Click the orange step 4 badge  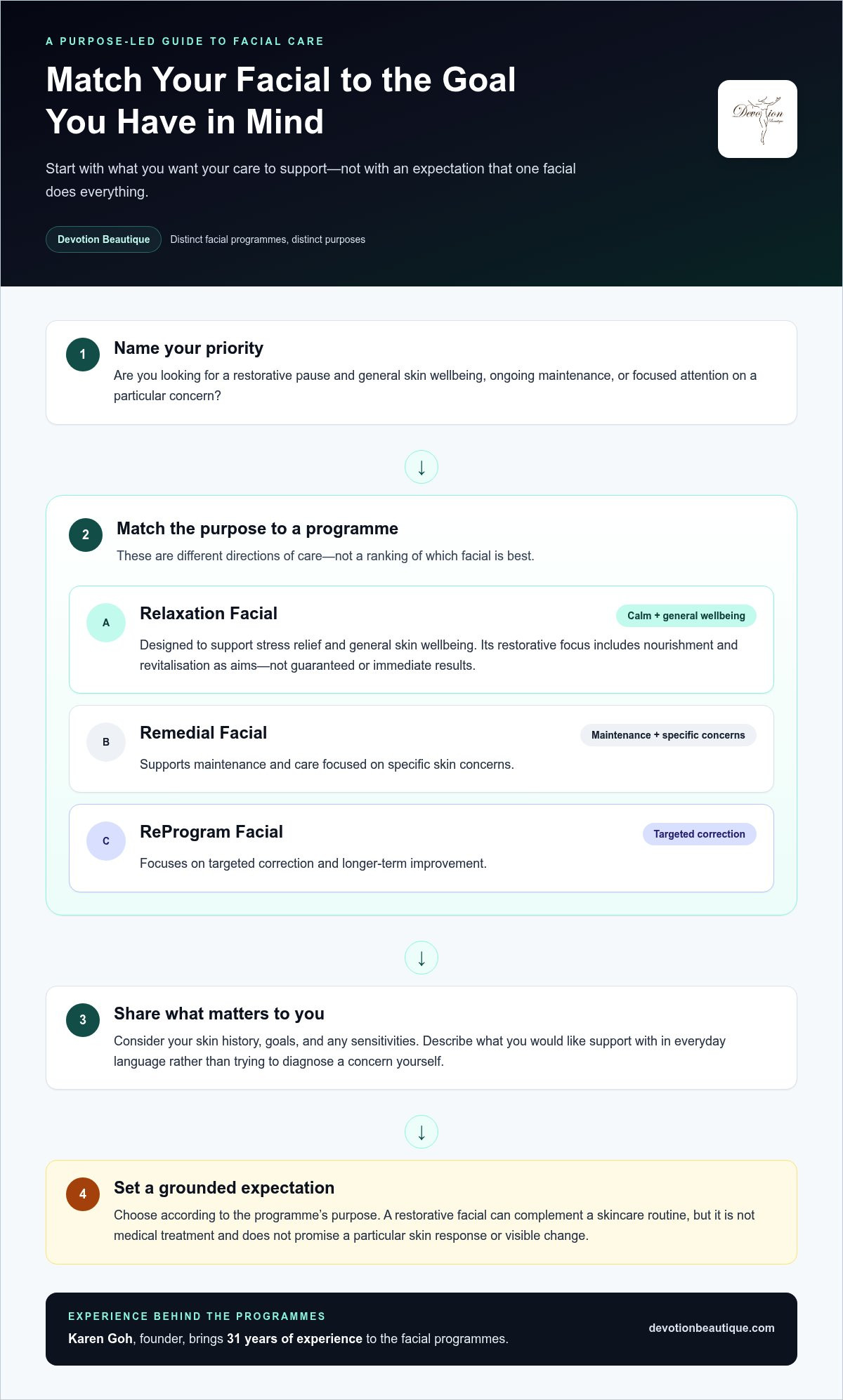click(x=83, y=1194)
